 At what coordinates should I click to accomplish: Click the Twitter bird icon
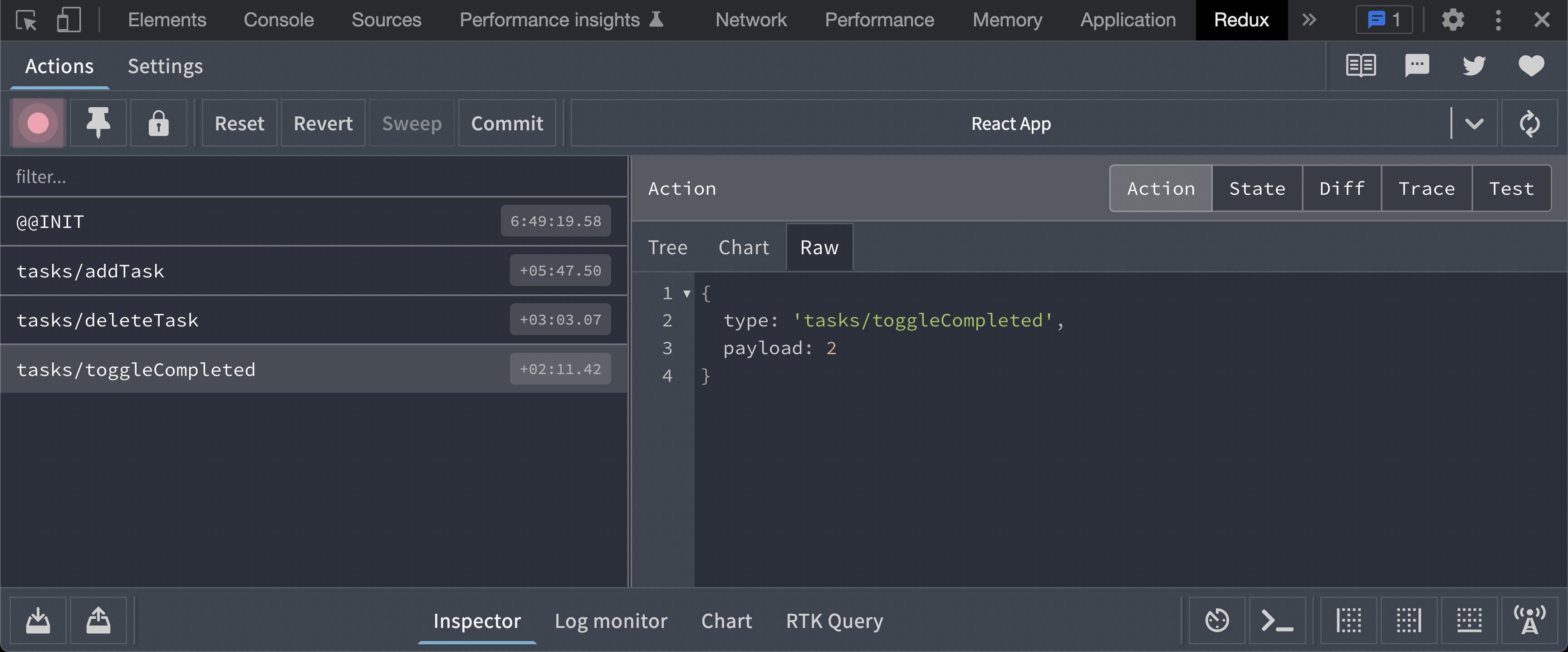click(1474, 65)
